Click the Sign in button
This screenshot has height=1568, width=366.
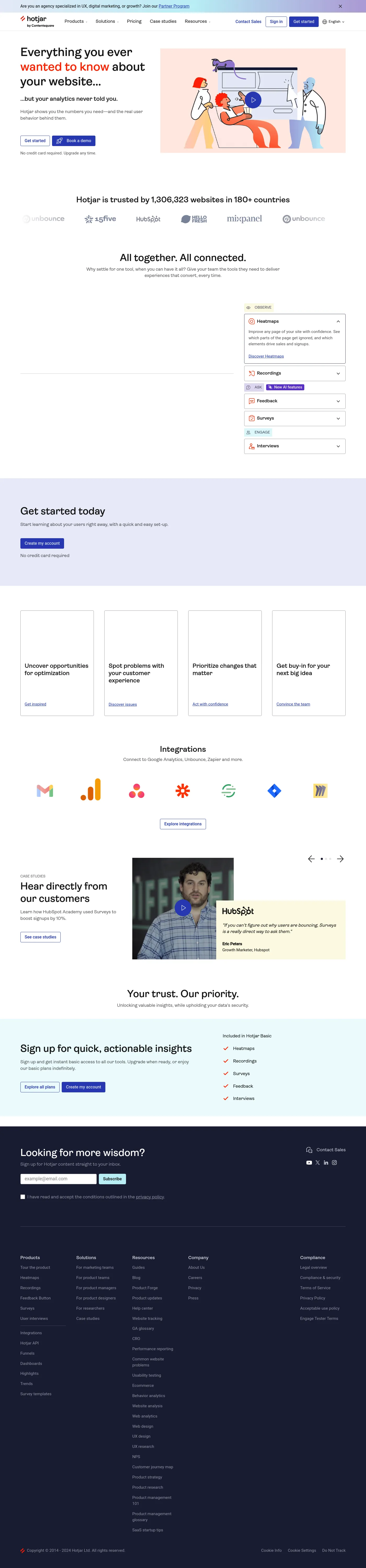coord(276,22)
